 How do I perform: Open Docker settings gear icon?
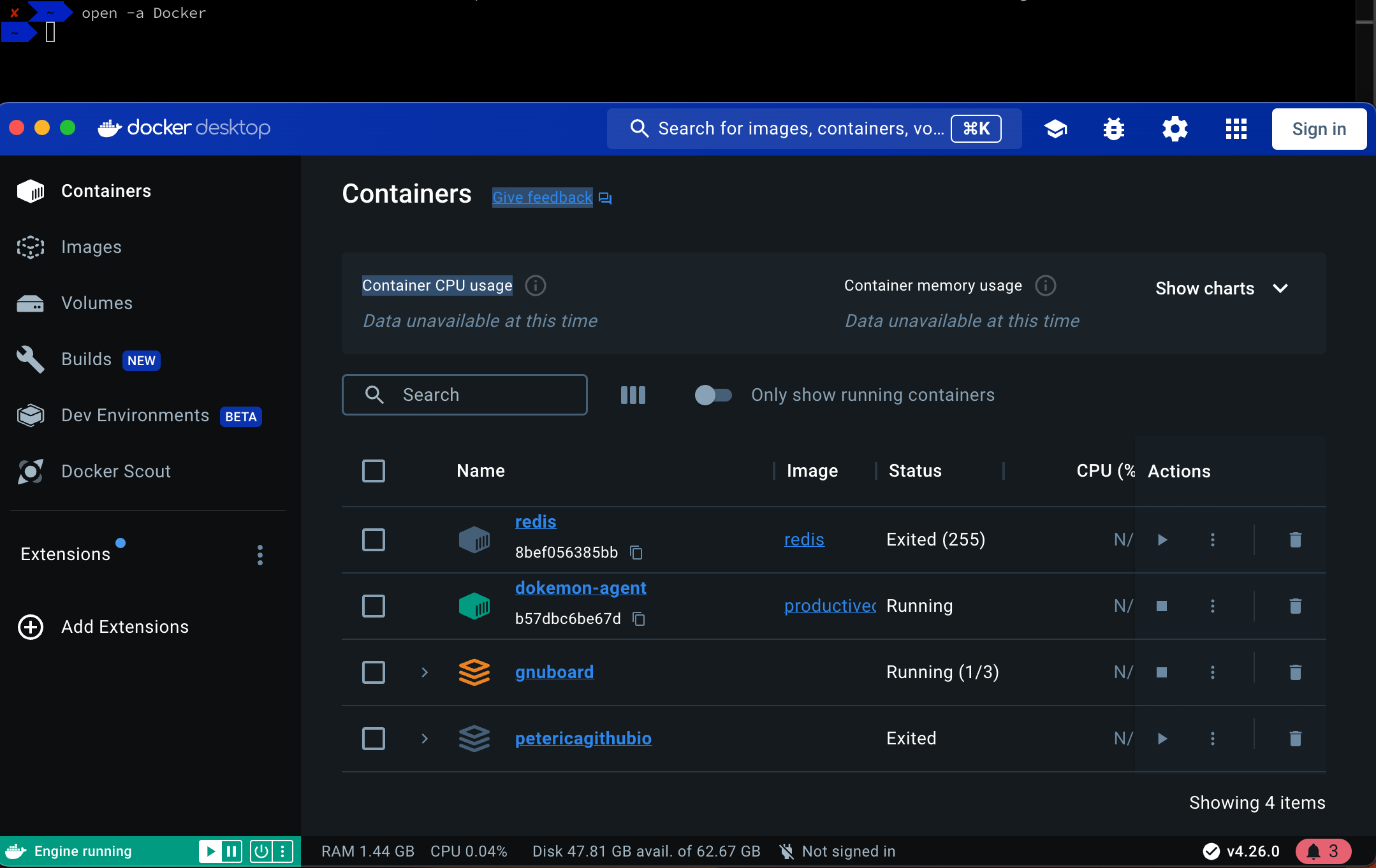point(1175,129)
